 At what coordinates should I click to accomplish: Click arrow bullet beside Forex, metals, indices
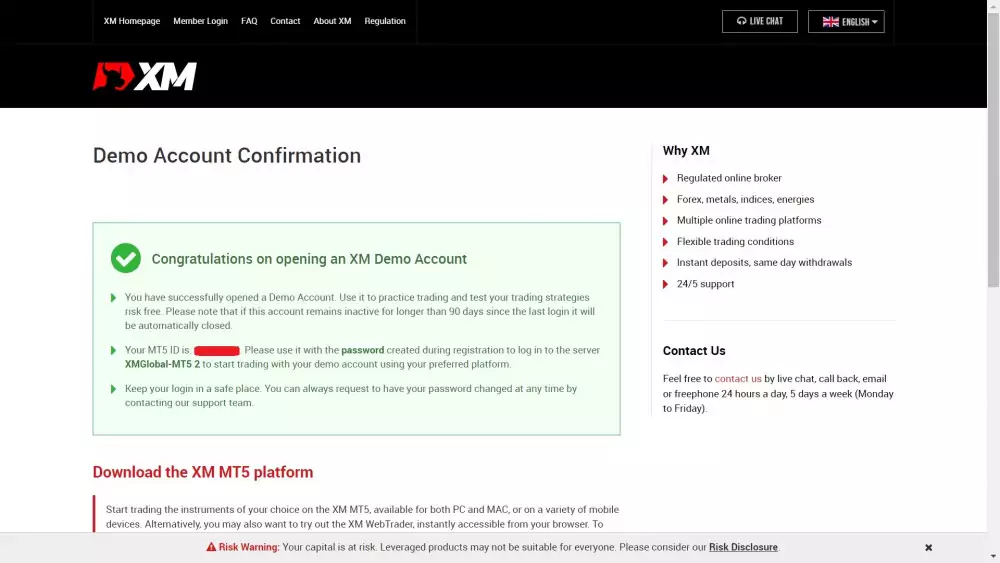(x=665, y=200)
